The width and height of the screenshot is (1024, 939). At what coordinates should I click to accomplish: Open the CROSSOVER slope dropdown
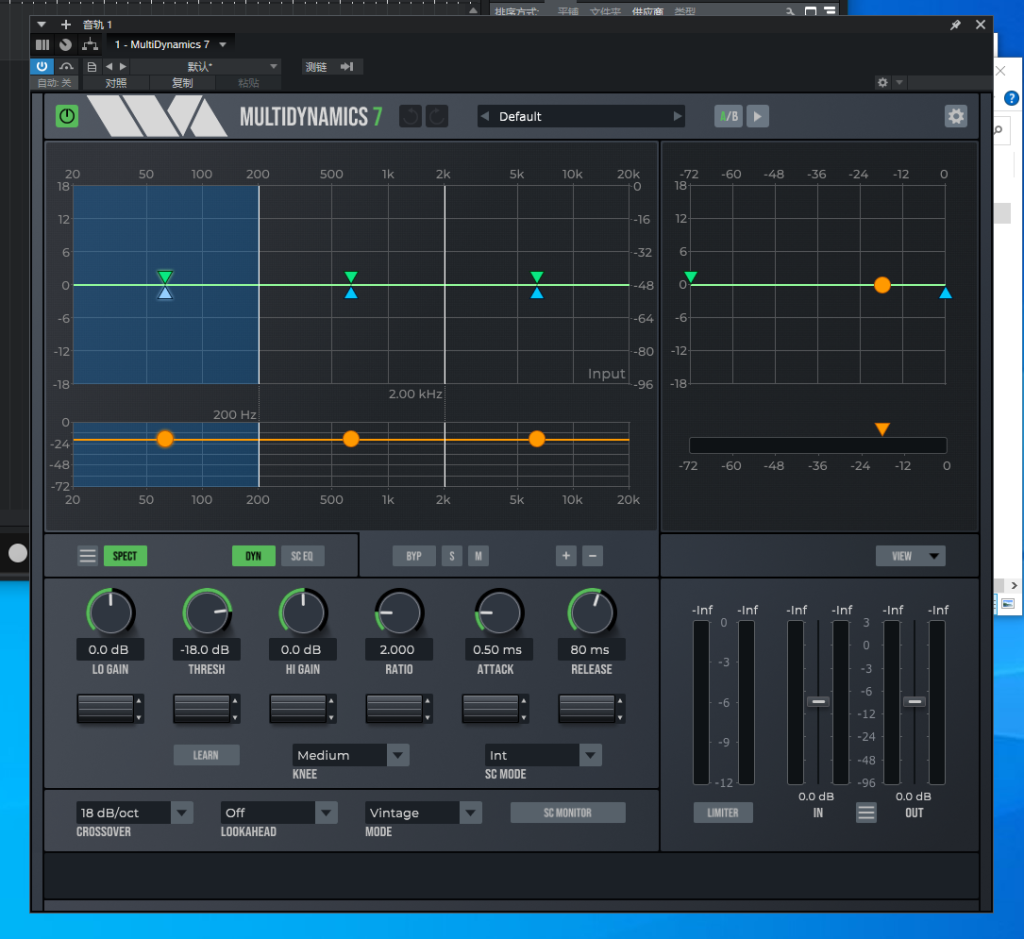pyautogui.click(x=181, y=813)
